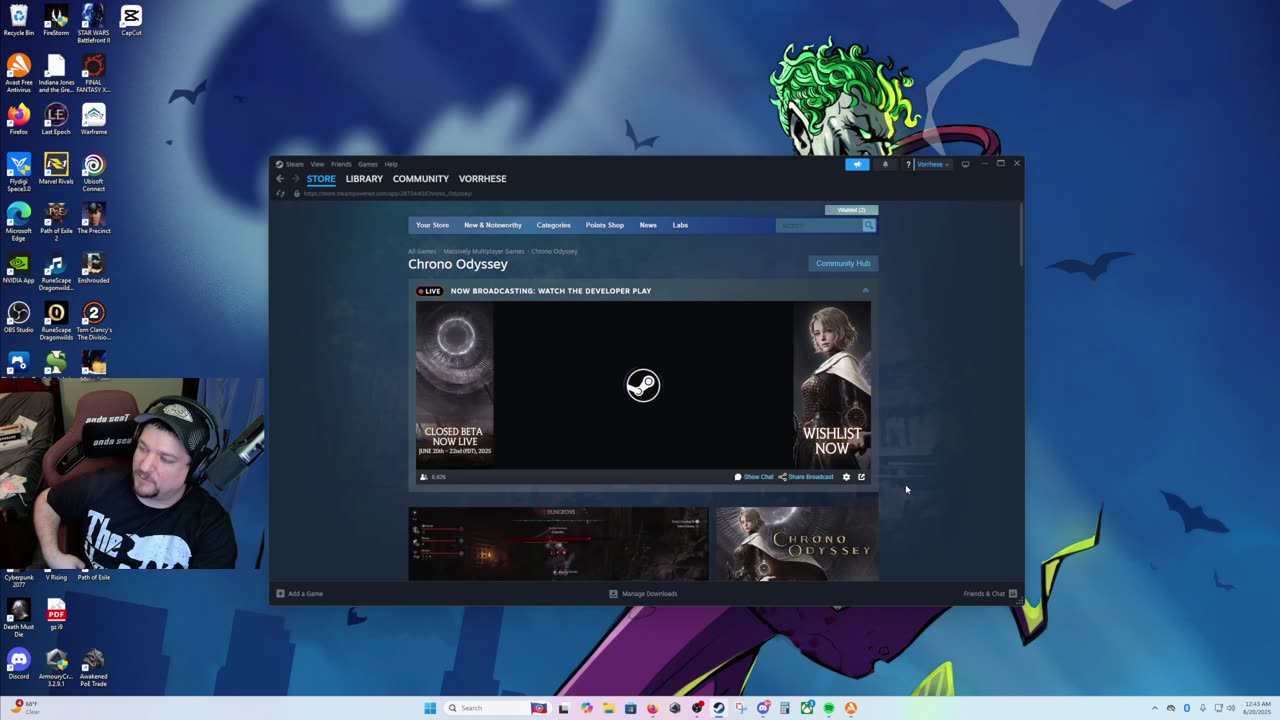Screen dimensions: 1280x720
Task: Click All Games breadcrumb
Action: 422,251
